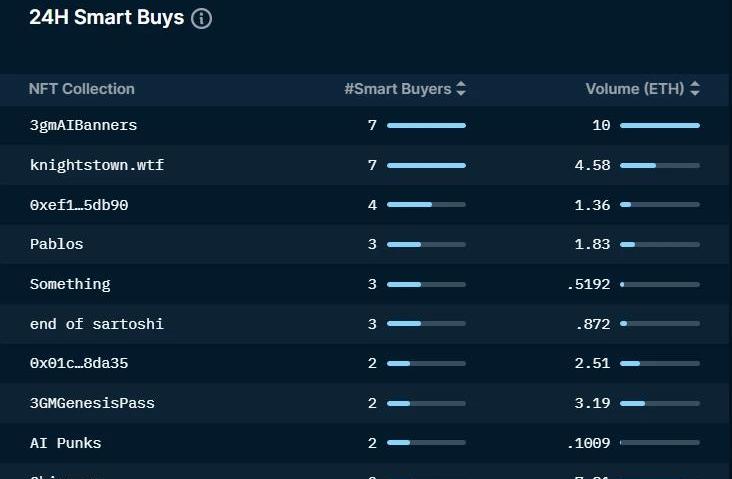Open the 3gmAIBanners collection

click(83, 125)
